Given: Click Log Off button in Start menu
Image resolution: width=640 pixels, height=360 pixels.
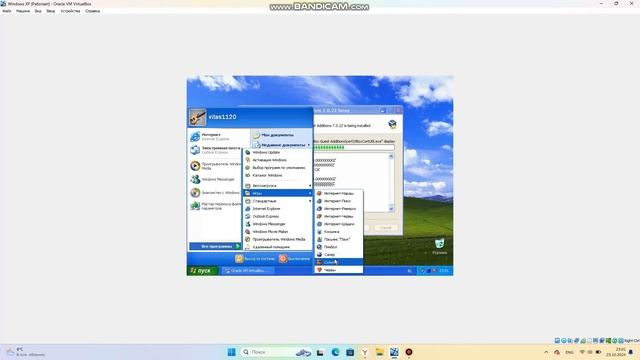Looking at the screenshot, I should 255,258.
